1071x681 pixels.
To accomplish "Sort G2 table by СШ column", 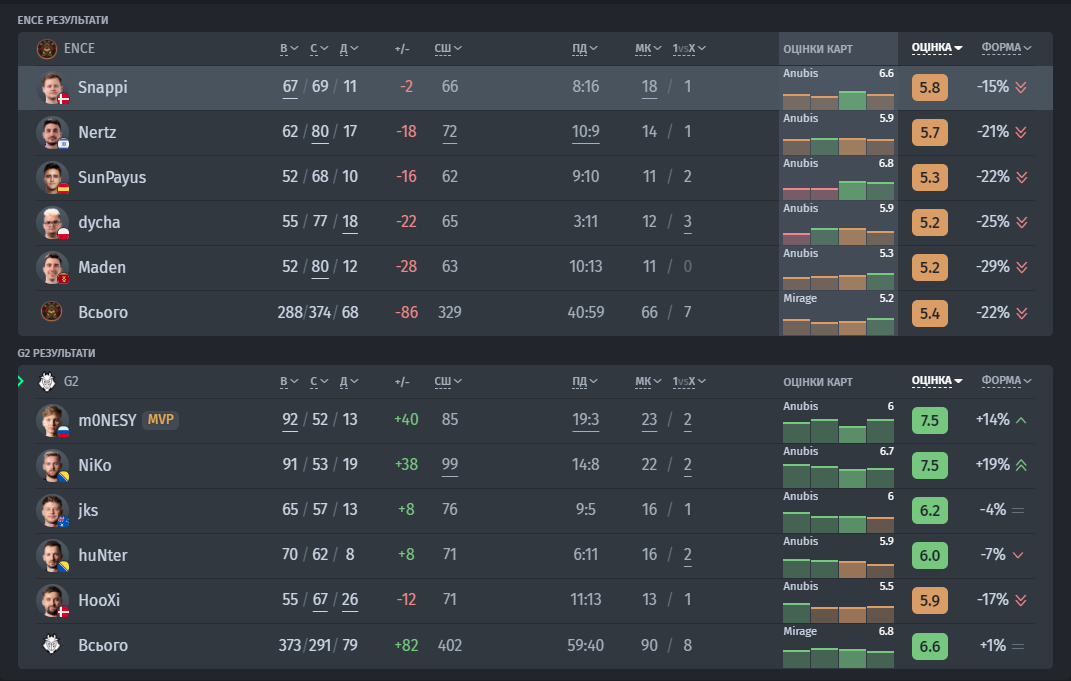I will pos(448,382).
